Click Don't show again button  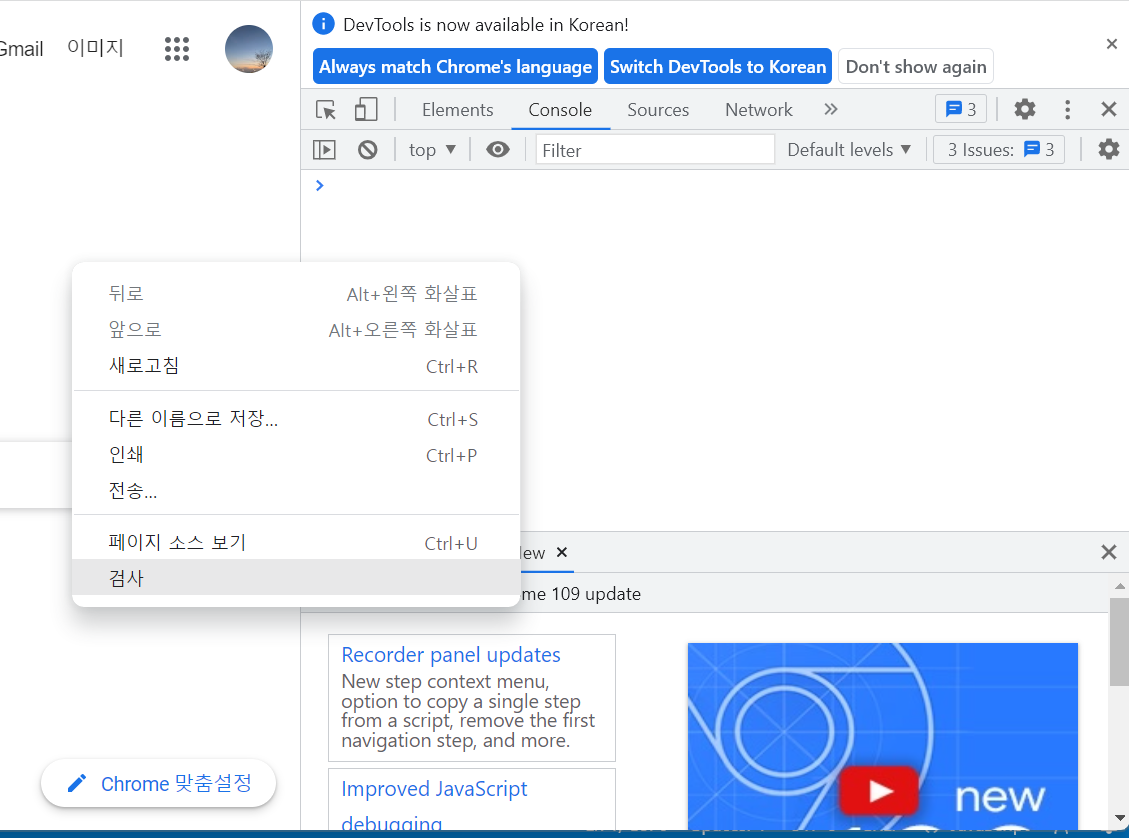click(916, 66)
